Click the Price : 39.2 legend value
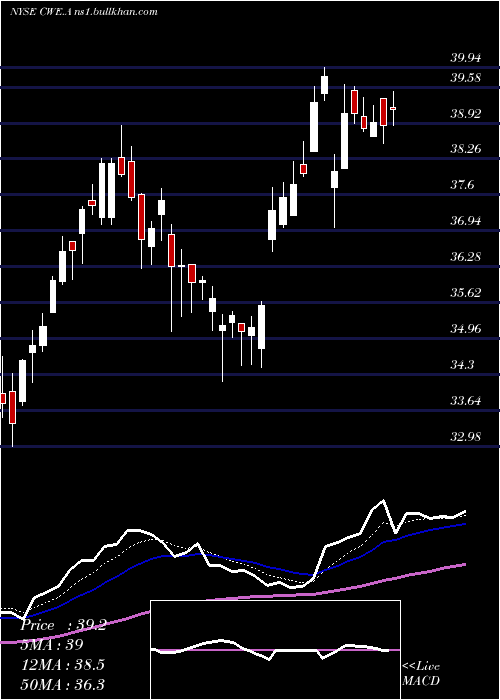Image resolution: width=500 pixels, height=700 pixels. tap(63, 625)
